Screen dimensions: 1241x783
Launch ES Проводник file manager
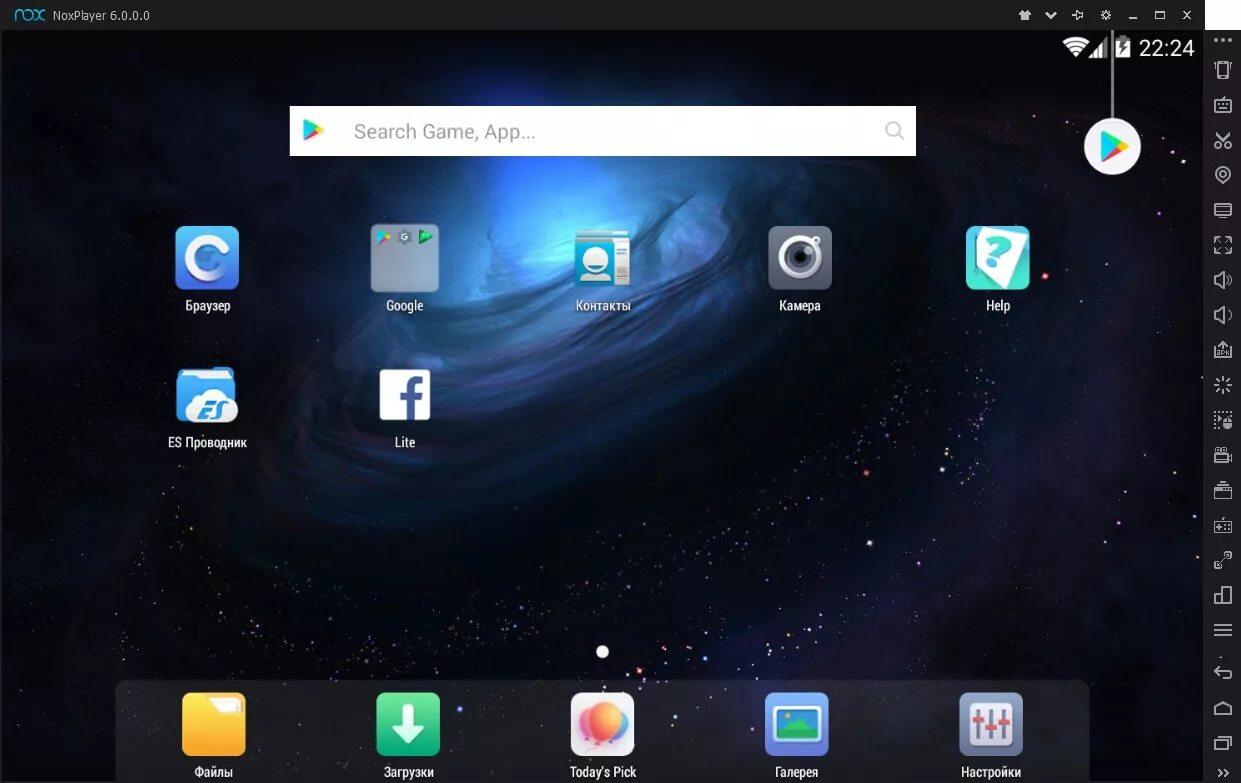(207, 395)
